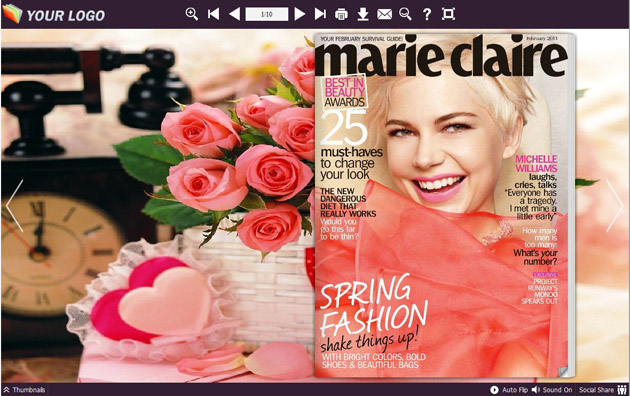Go to the next page in toolbar
This screenshot has width=630, height=396.
click(x=299, y=14)
